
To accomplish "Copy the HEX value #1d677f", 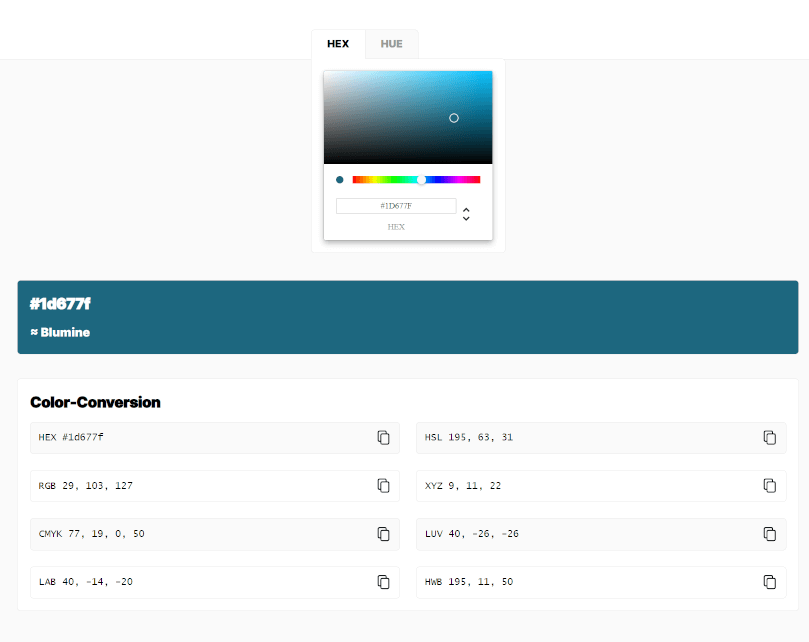I will (x=383, y=437).
